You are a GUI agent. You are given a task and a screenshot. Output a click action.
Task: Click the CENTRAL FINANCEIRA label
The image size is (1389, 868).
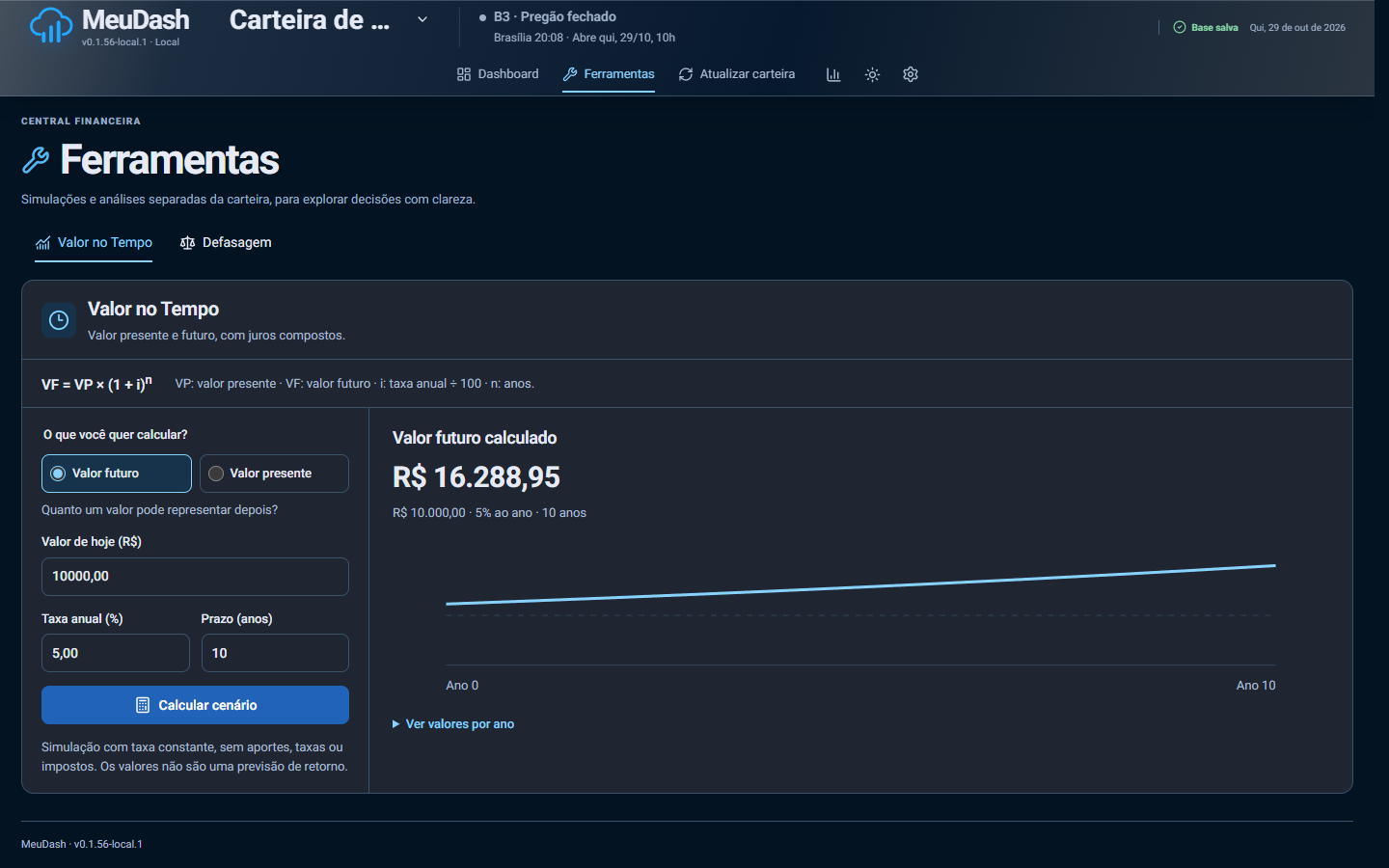(x=81, y=122)
